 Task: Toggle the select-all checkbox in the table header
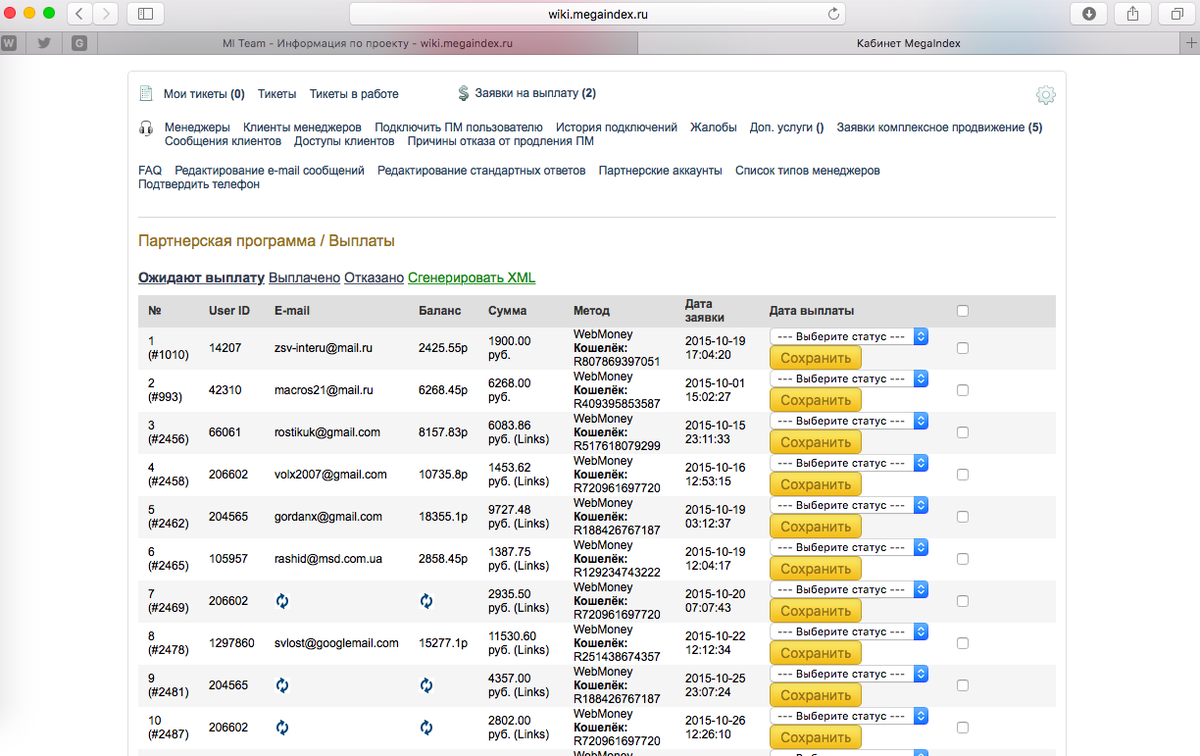962,311
